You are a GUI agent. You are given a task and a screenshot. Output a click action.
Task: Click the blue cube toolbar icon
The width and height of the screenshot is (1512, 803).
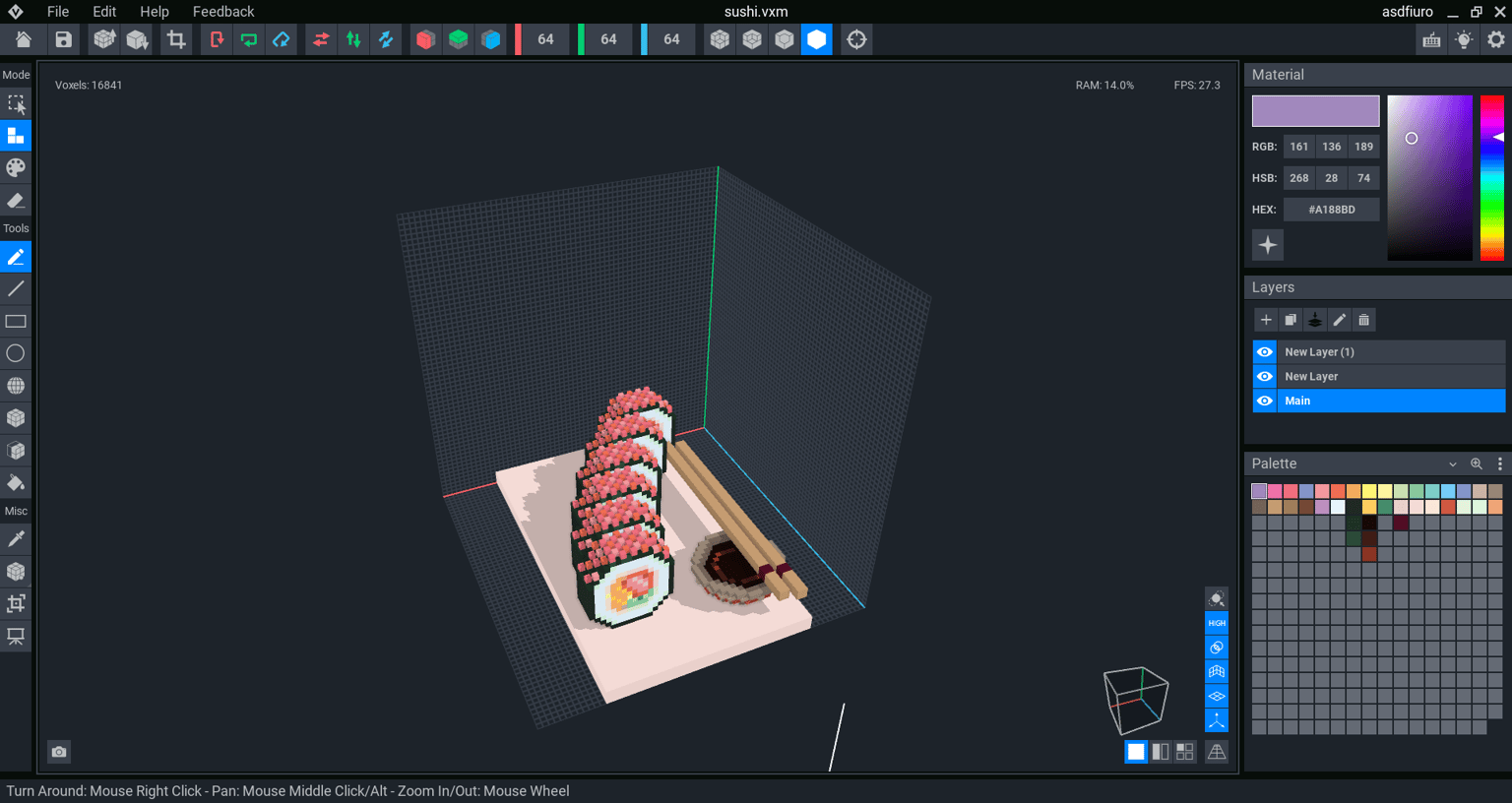490,39
